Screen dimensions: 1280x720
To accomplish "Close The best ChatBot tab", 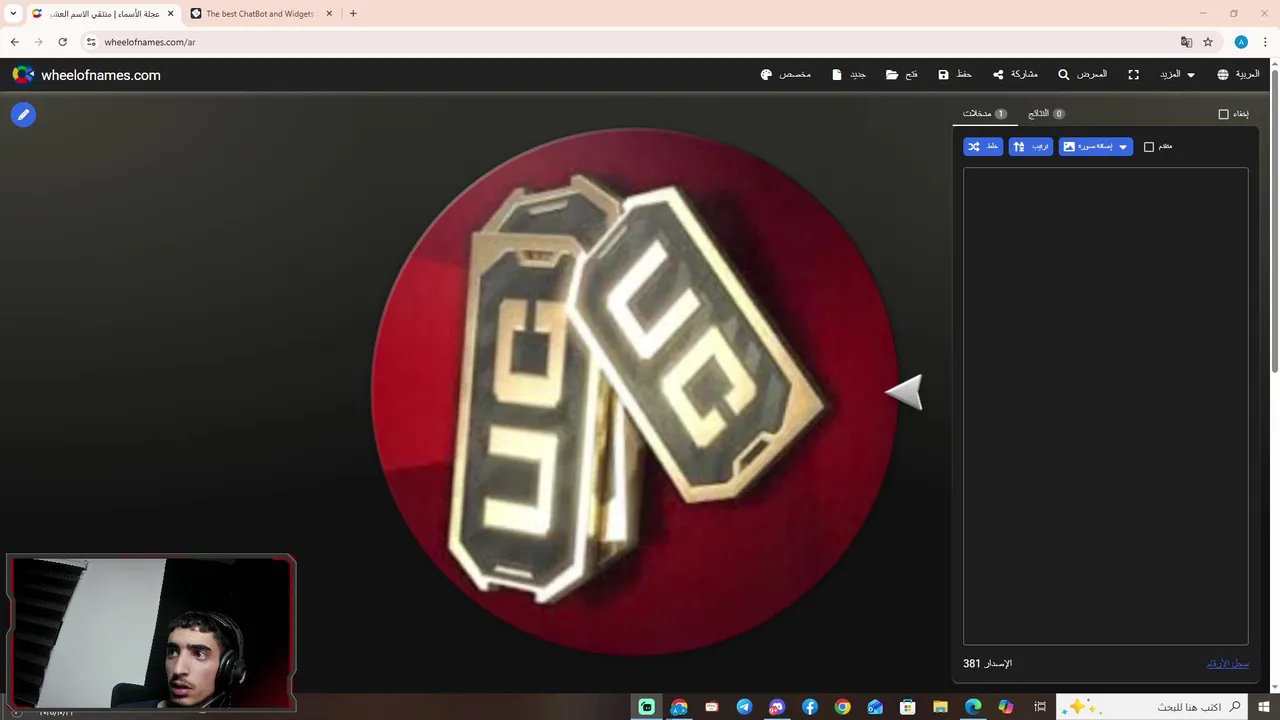I will click(329, 14).
